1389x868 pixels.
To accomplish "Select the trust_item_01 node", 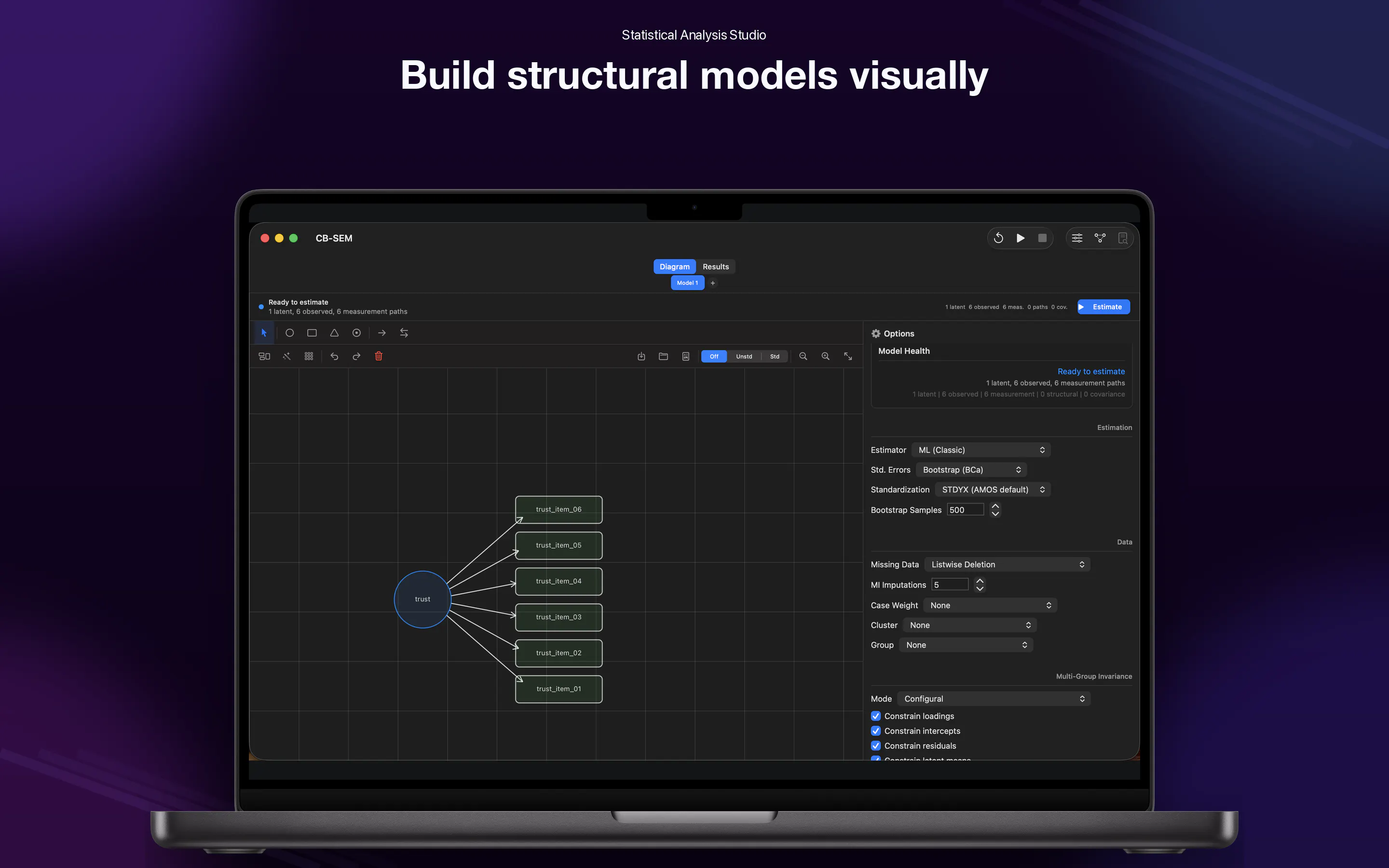I will coord(558,689).
